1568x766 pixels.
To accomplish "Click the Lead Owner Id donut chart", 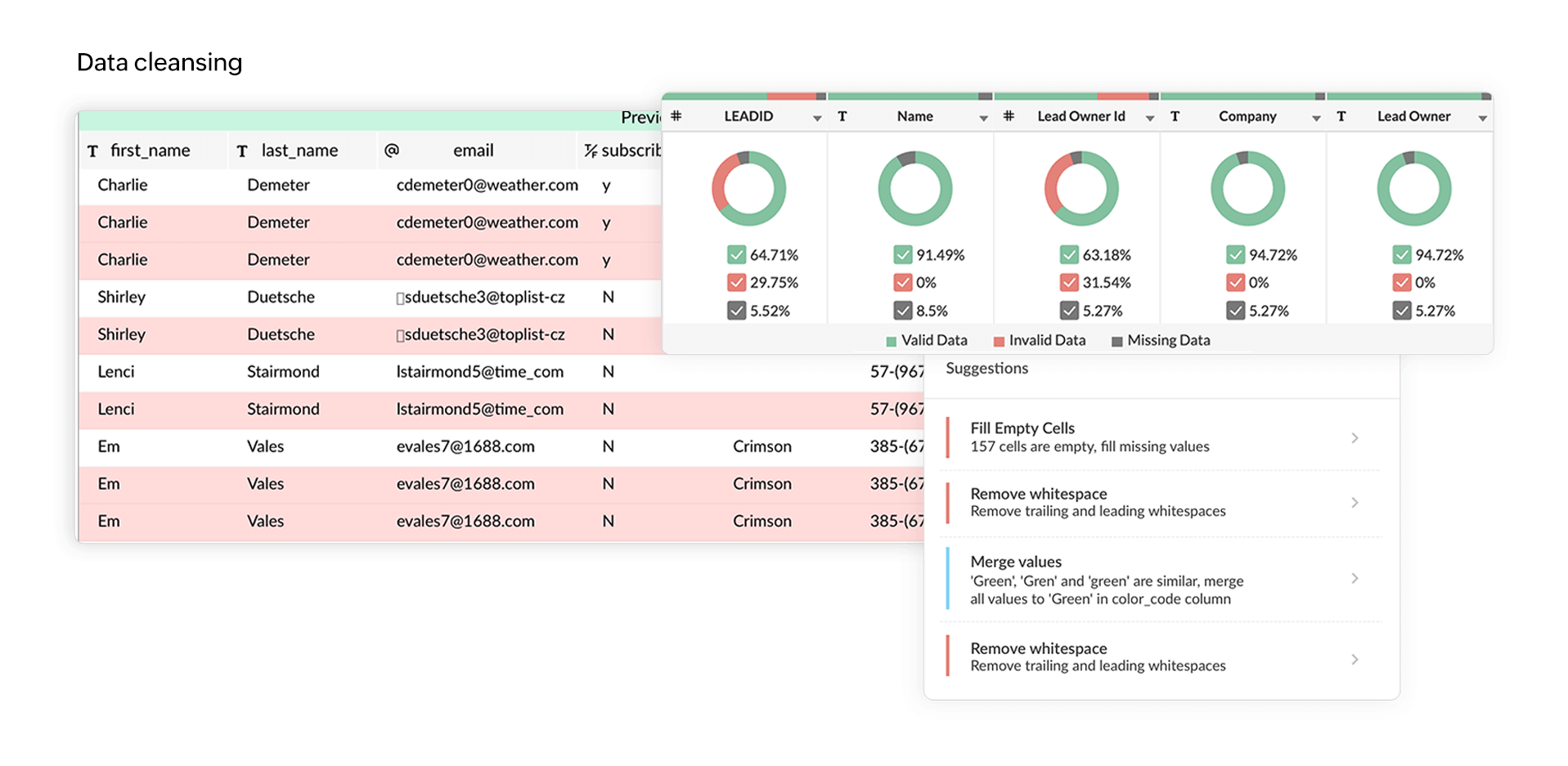I will click(1081, 188).
